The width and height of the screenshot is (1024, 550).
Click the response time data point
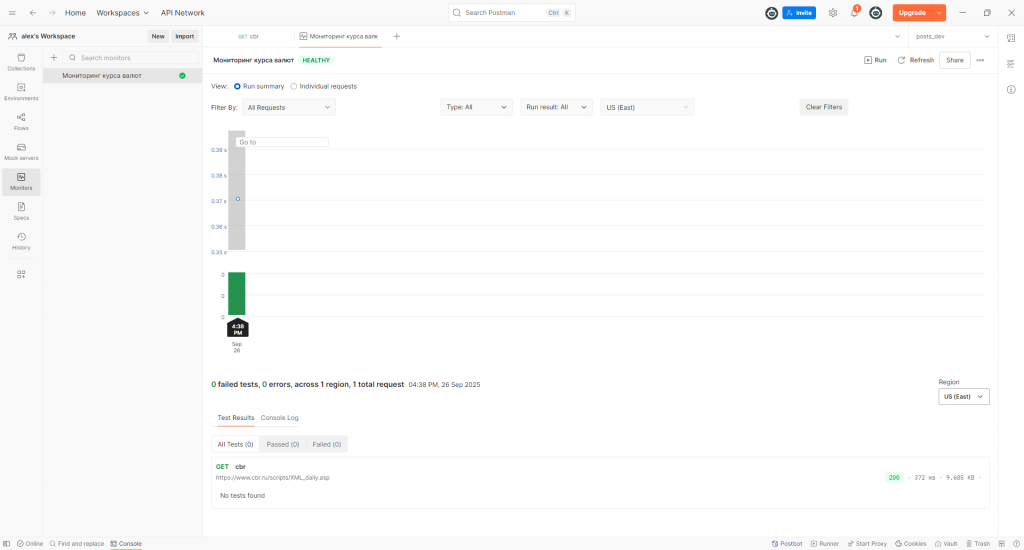(238, 199)
